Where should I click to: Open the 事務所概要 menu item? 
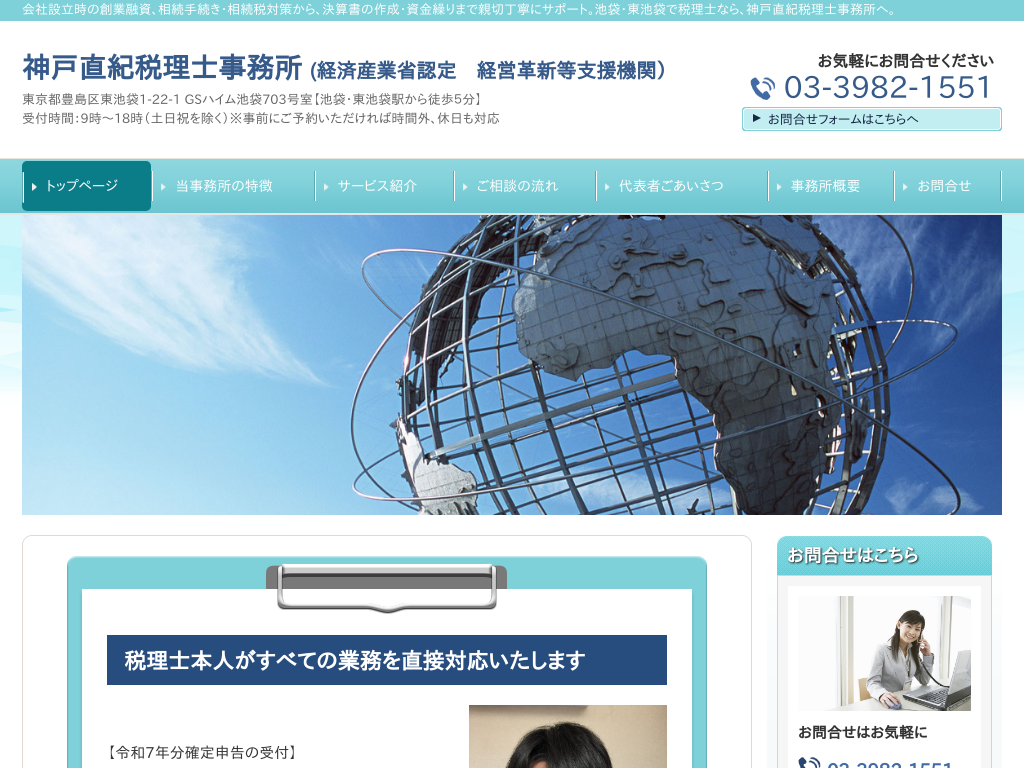click(825, 186)
